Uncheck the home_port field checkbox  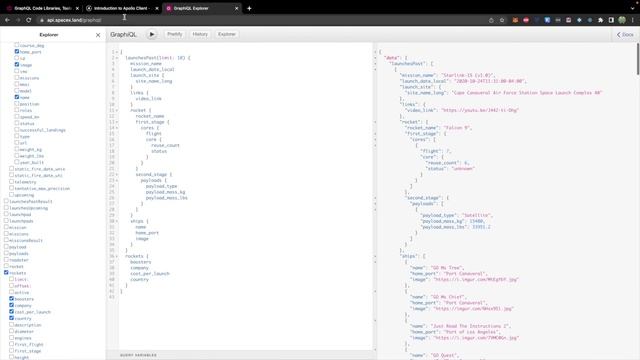point(17,51)
